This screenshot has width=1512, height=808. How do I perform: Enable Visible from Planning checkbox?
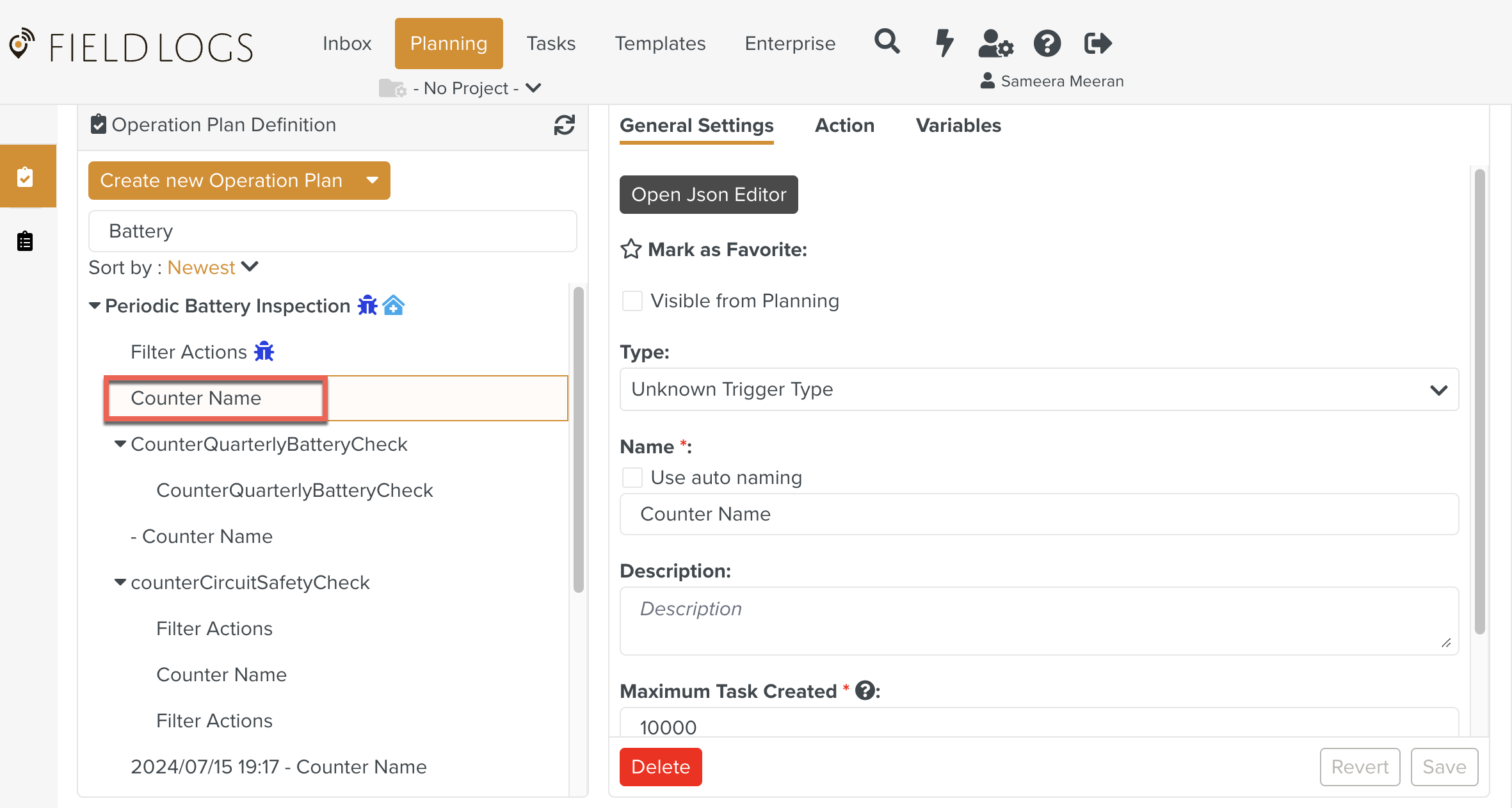click(x=632, y=301)
